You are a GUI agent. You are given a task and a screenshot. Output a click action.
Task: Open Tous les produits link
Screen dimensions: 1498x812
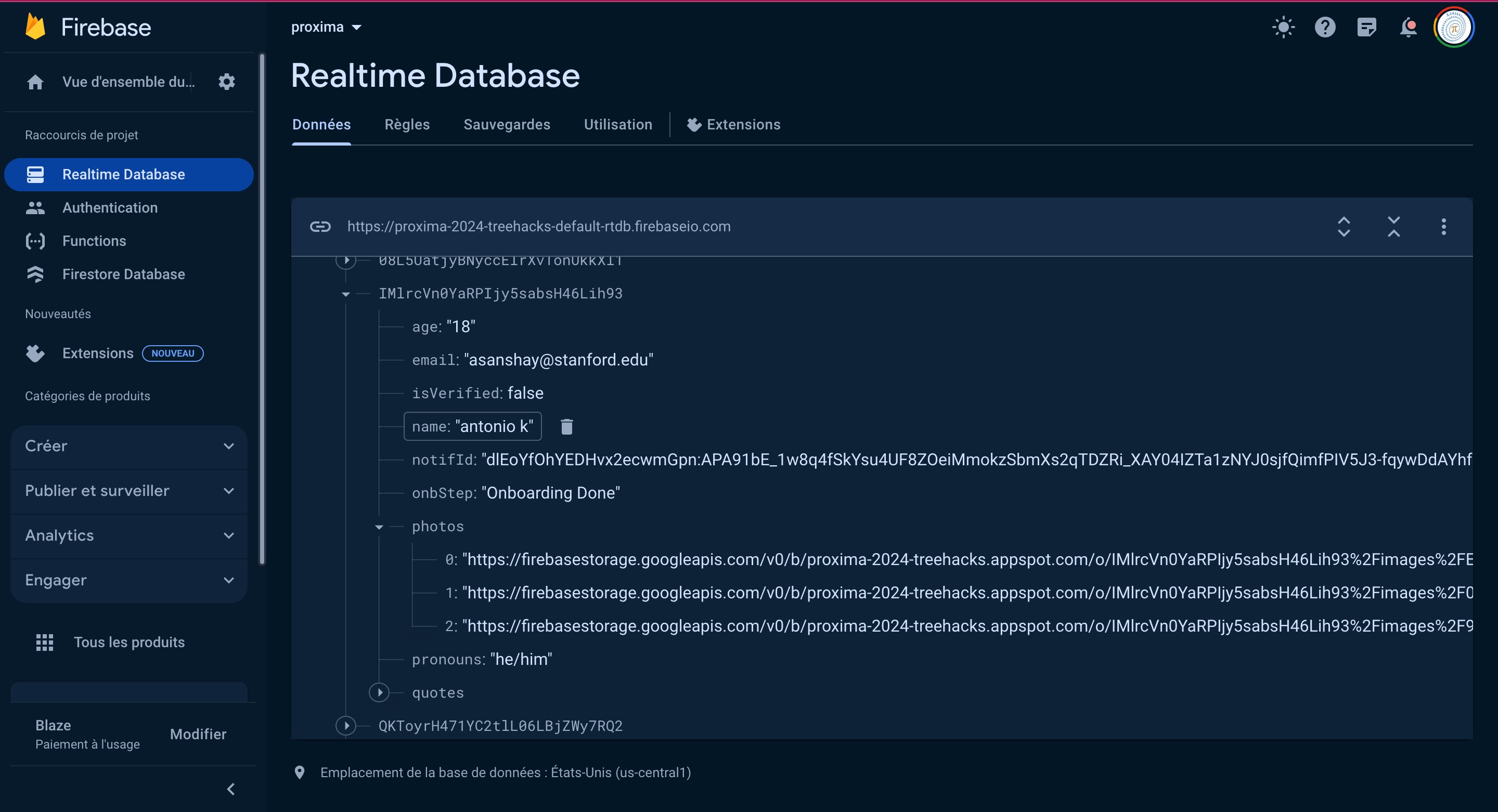coord(128,643)
